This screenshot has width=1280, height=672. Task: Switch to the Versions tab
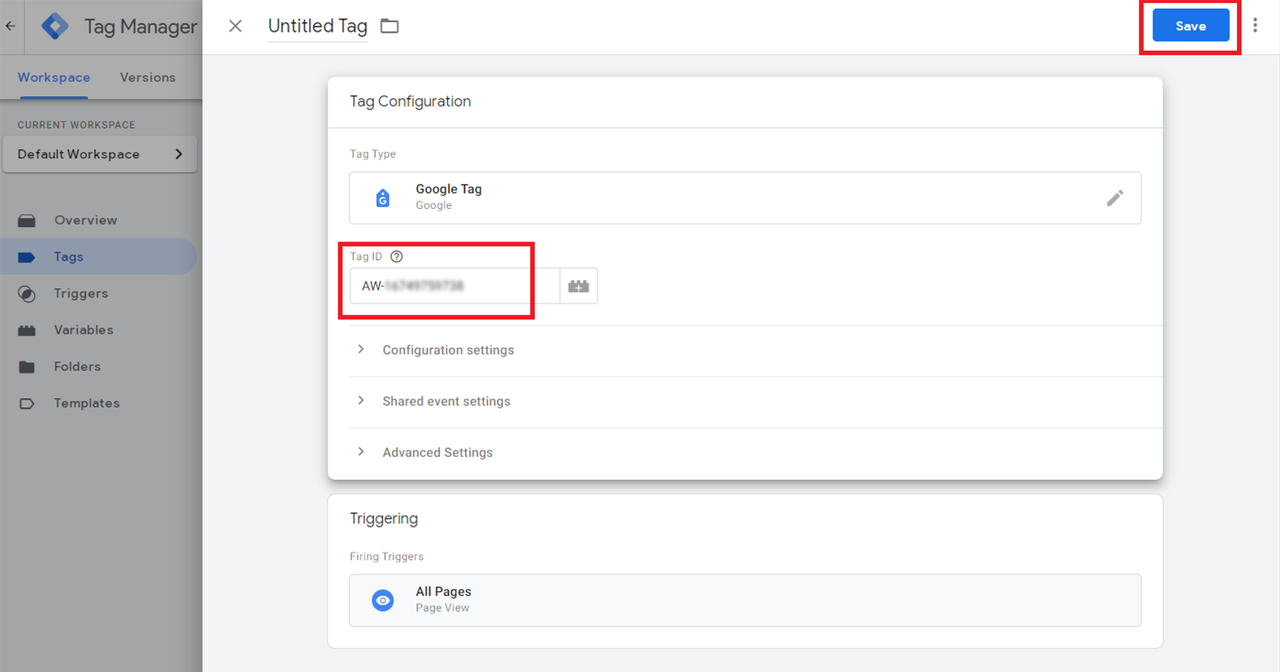coord(148,77)
